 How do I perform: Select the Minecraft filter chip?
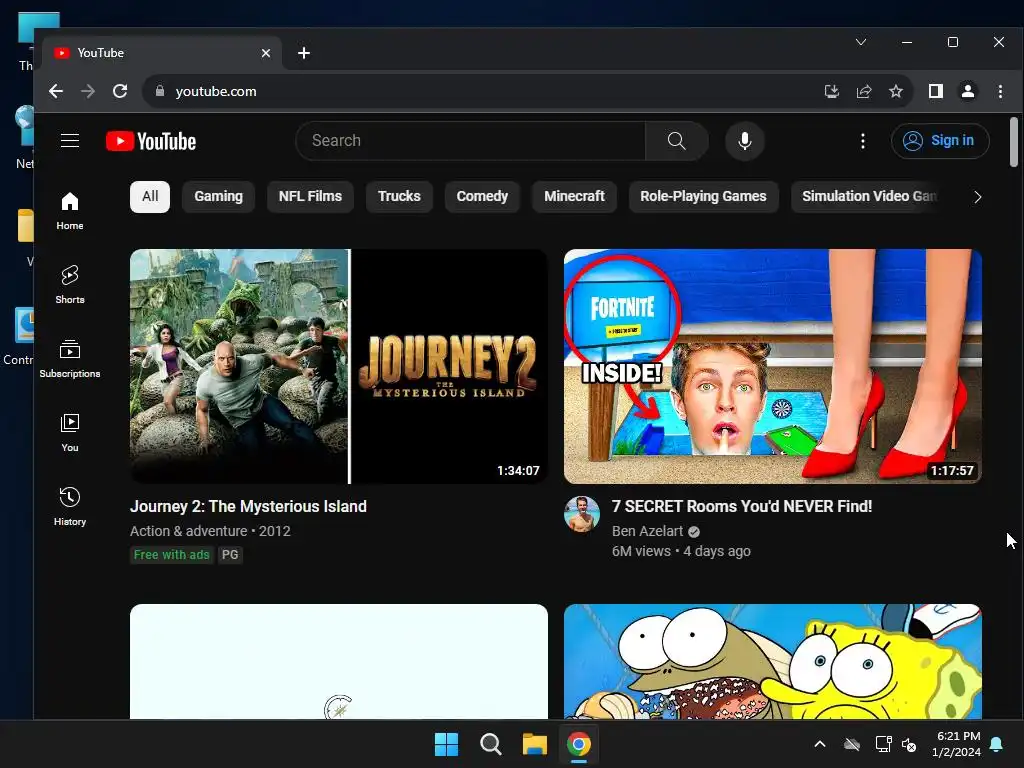pyautogui.click(x=574, y=197)
